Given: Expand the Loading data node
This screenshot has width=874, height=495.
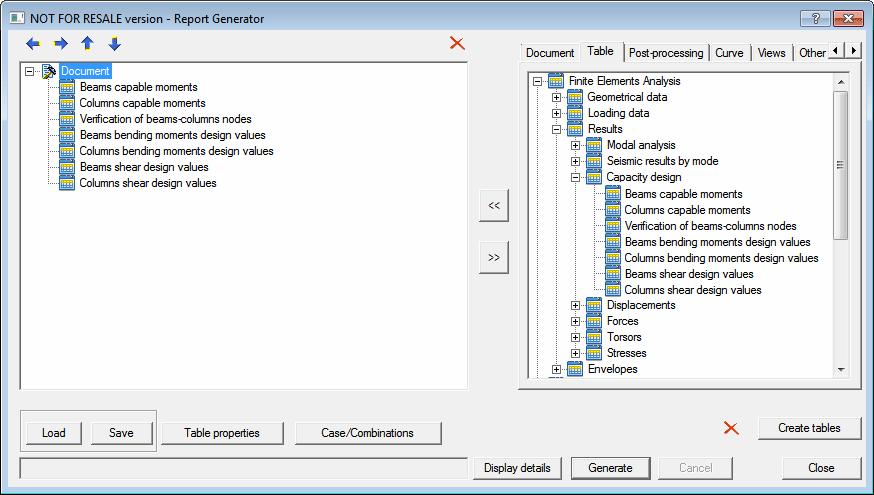Looking at the screenshot, I should pos(556,113).
